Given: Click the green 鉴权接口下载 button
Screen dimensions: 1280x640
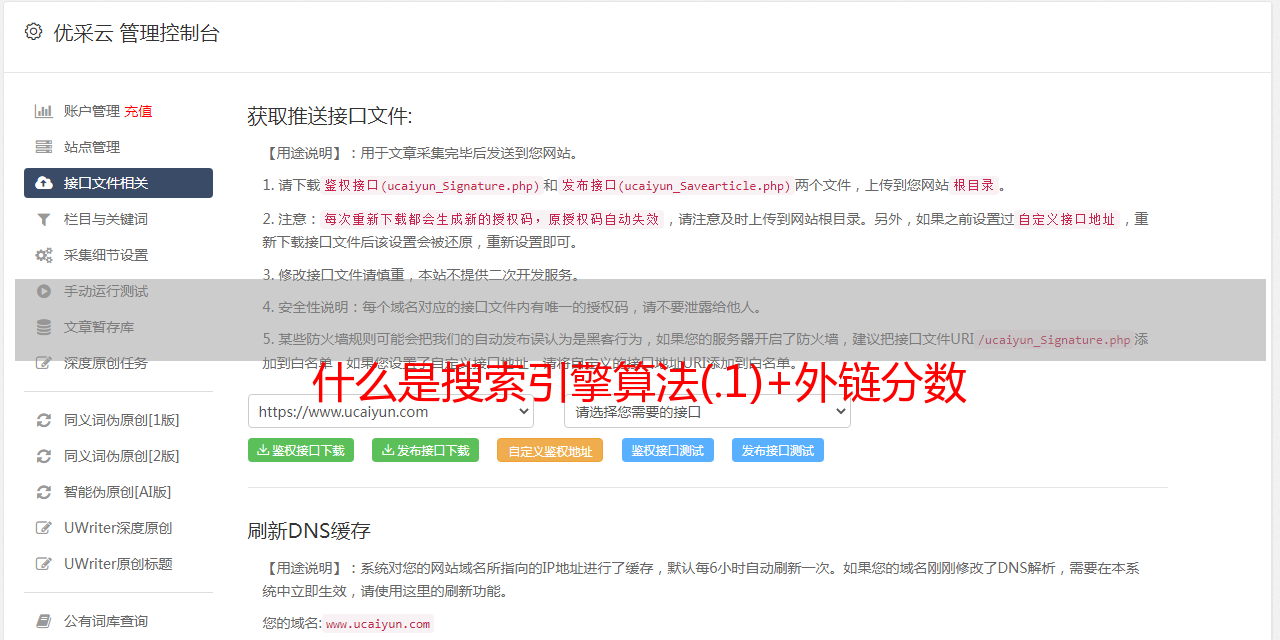Looking at the screenshot, I should (301, 450).
